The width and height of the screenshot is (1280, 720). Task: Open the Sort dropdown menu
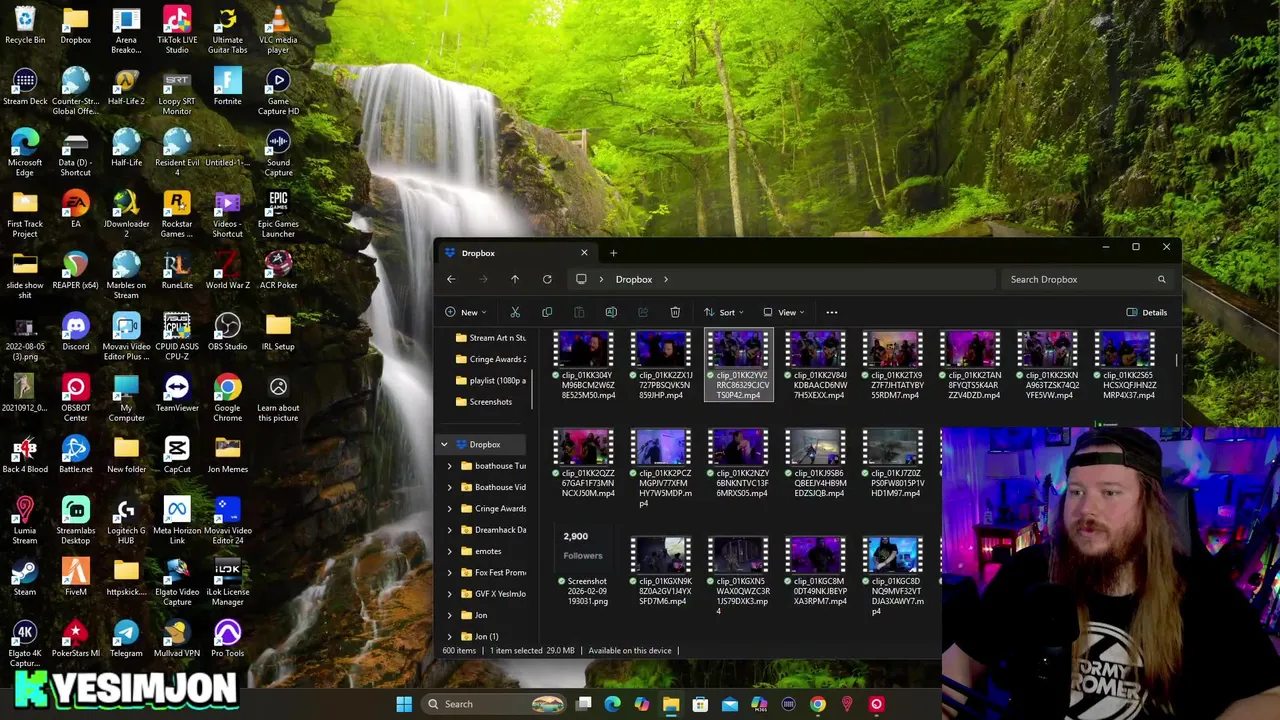(723, 312)
